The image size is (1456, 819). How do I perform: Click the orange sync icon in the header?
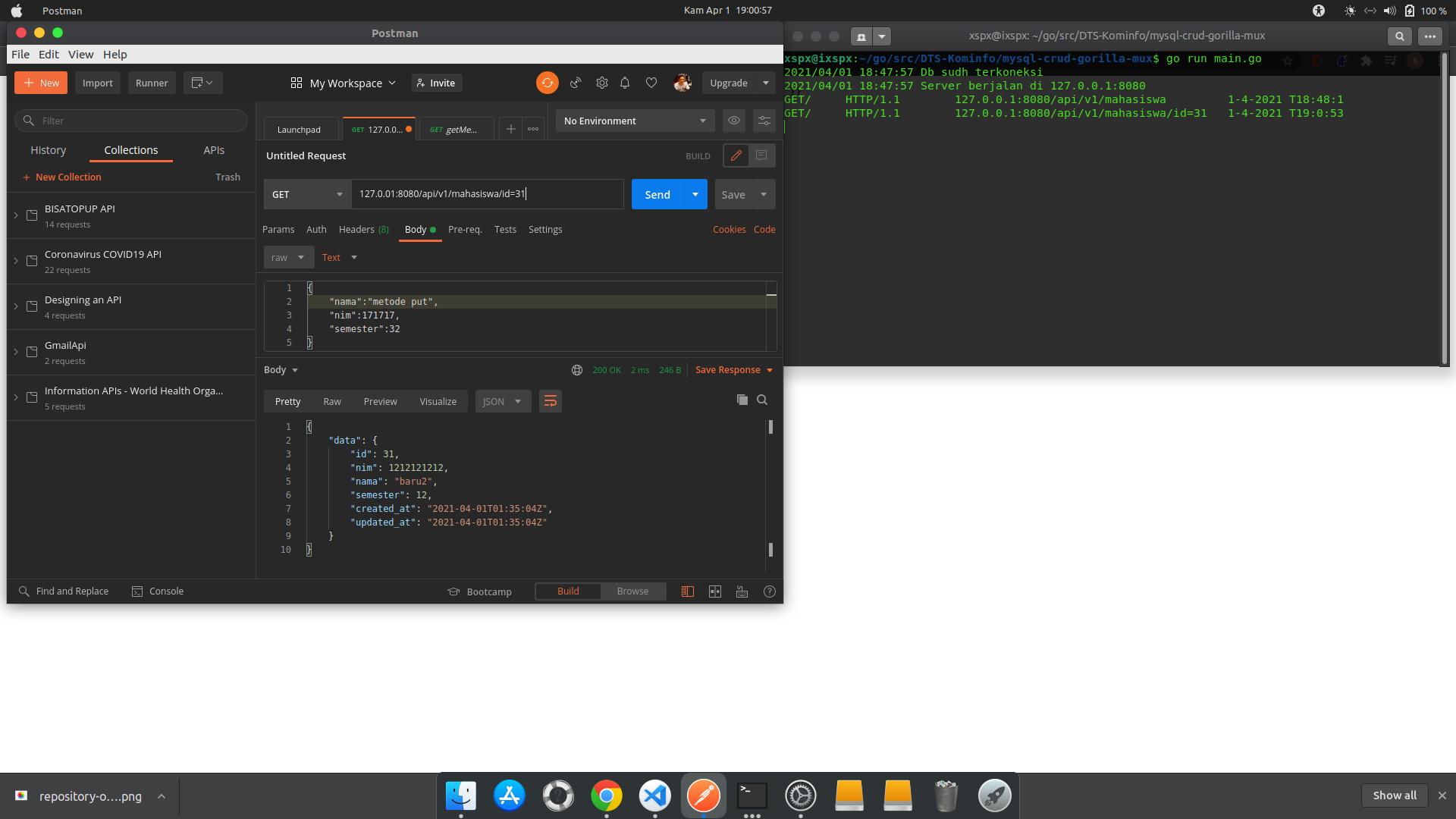tap(548, 83)
